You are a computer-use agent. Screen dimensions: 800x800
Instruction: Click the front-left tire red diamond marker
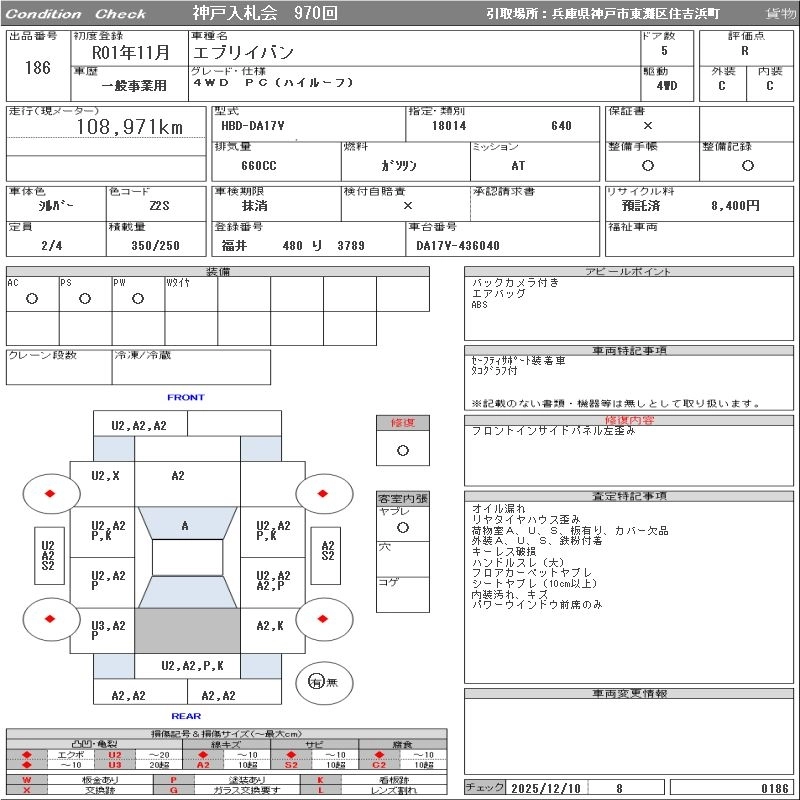tap(50, 493)
